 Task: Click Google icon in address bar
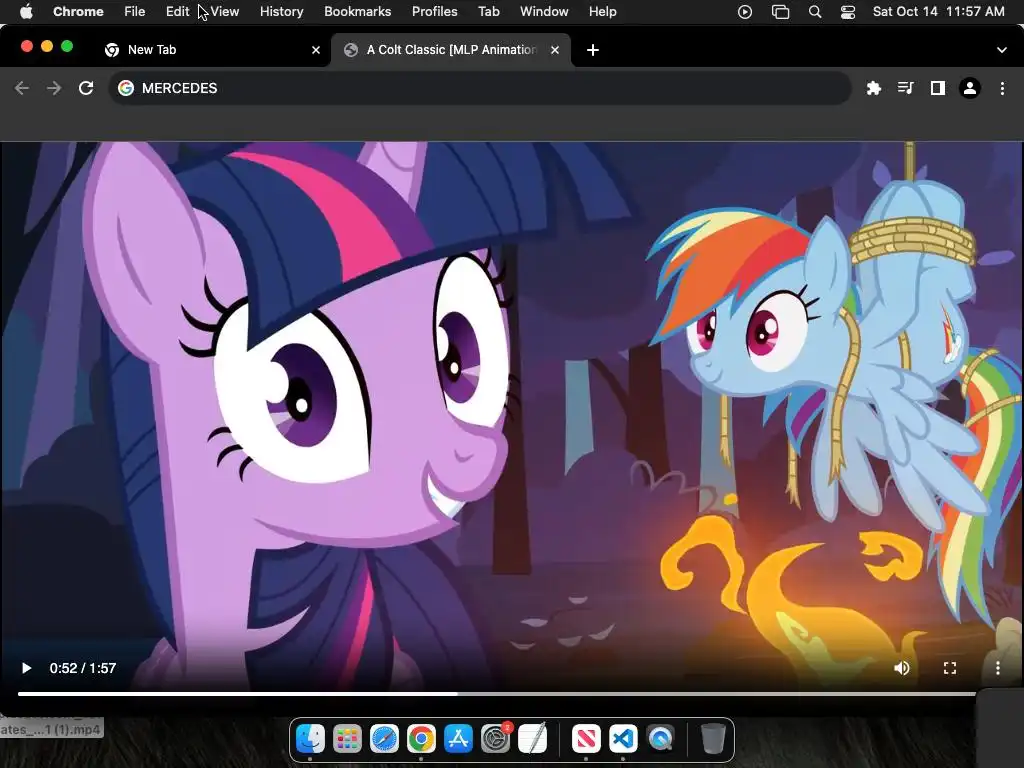coord(126,88)
